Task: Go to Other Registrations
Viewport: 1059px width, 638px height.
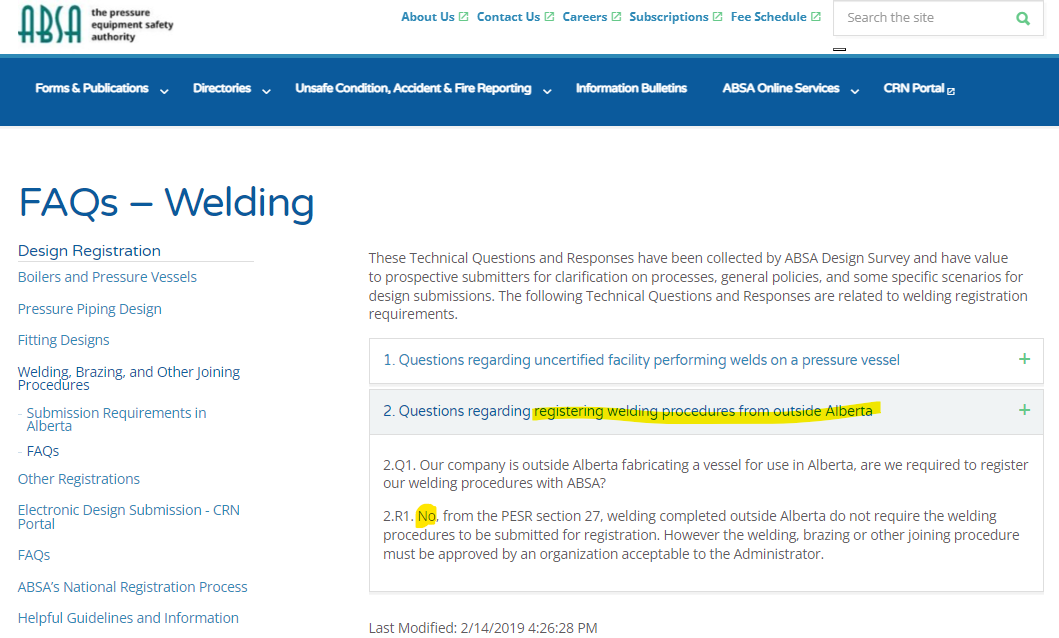Action: [x=78, y=479]
